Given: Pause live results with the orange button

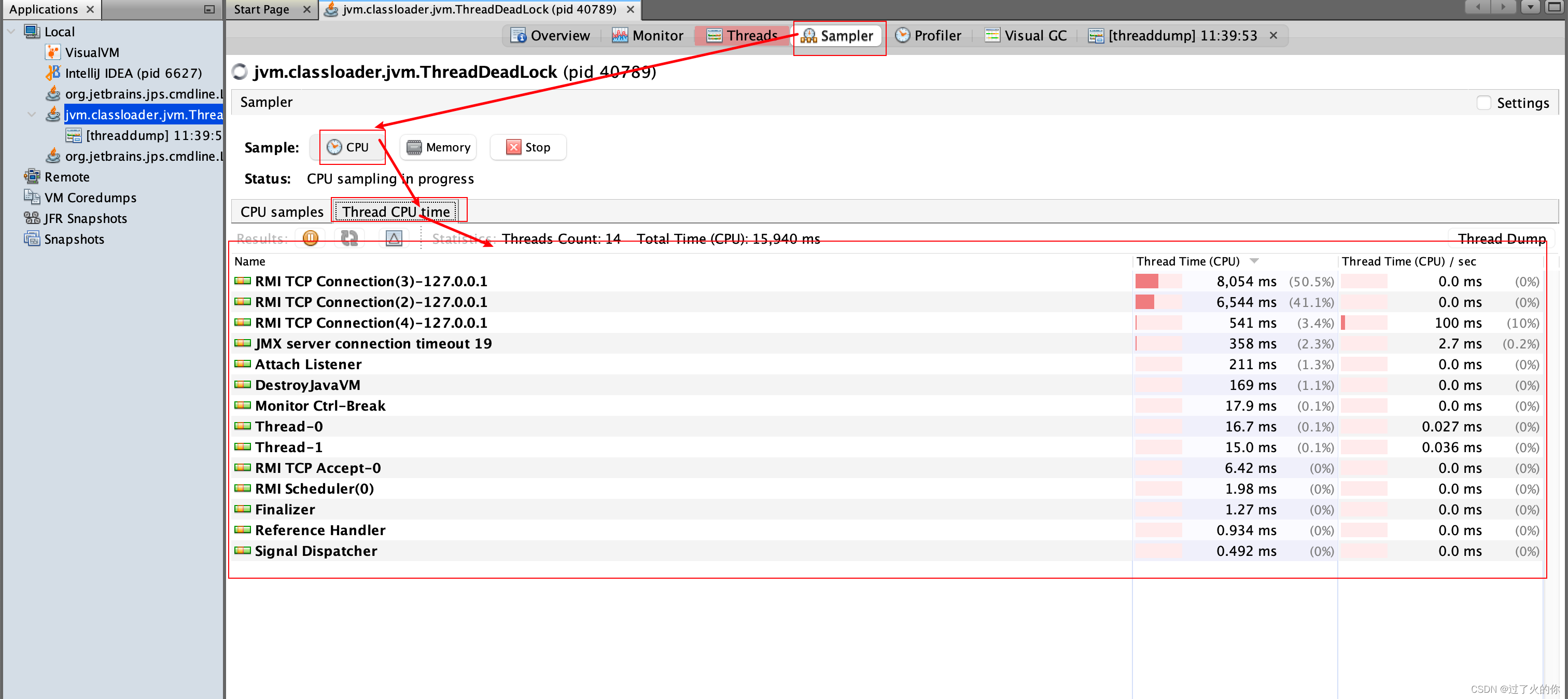Looking at the screenshot, I should click(x=310, y=238).
